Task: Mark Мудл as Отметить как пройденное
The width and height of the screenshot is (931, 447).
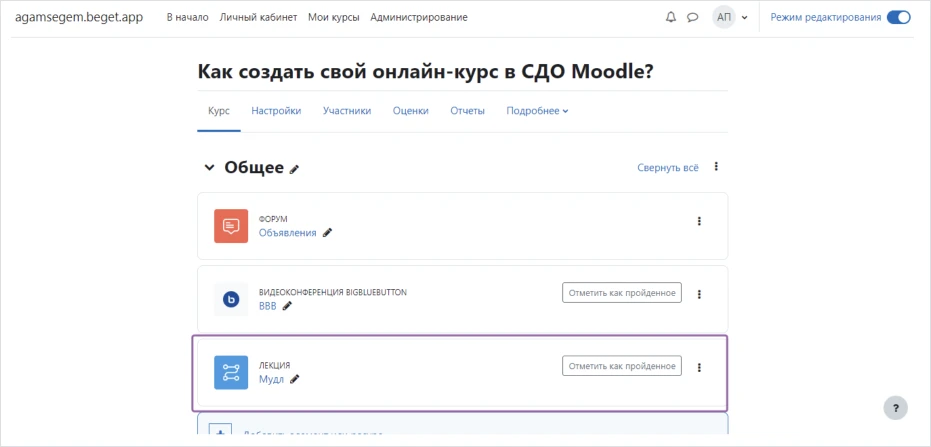Action: [x=622, y=366]
